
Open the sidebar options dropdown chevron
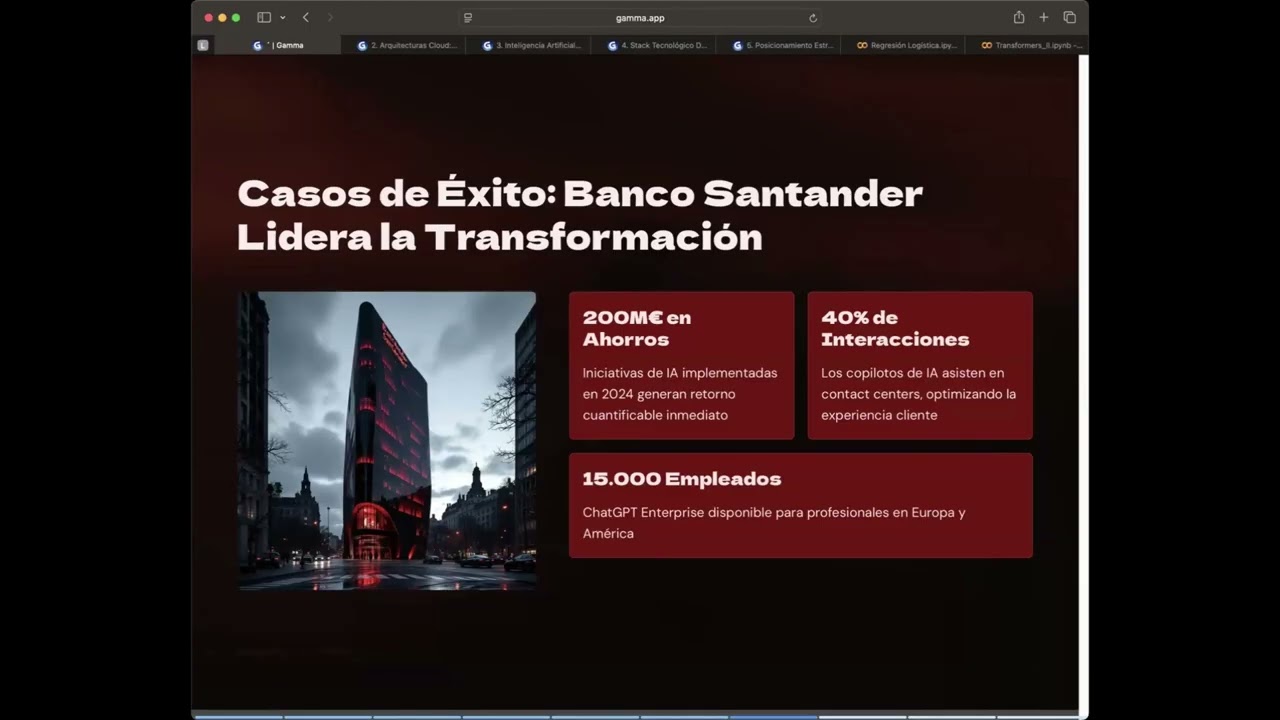coord(283,17)
